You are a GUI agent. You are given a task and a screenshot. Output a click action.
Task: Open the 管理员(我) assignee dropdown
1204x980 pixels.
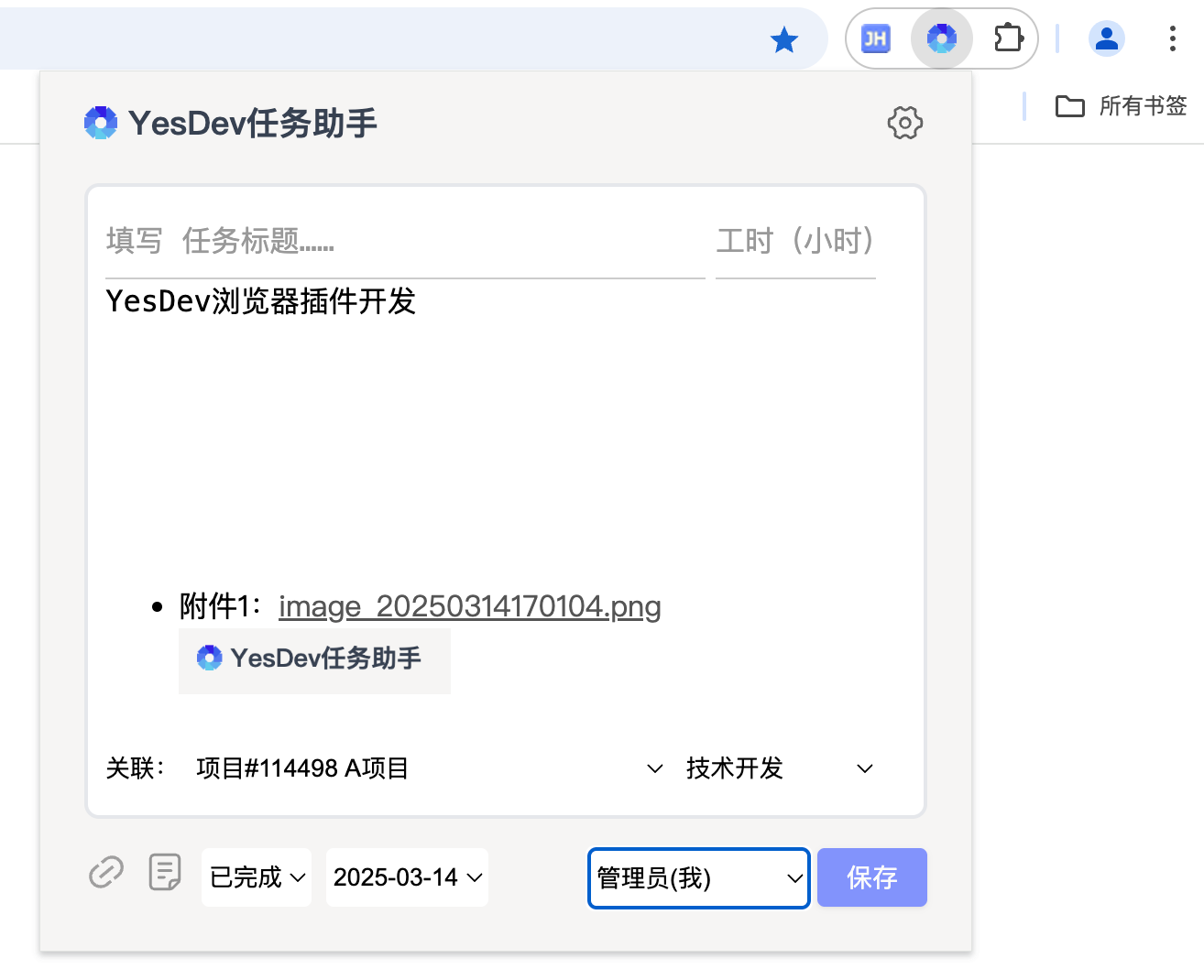click(x=698, y=877)
